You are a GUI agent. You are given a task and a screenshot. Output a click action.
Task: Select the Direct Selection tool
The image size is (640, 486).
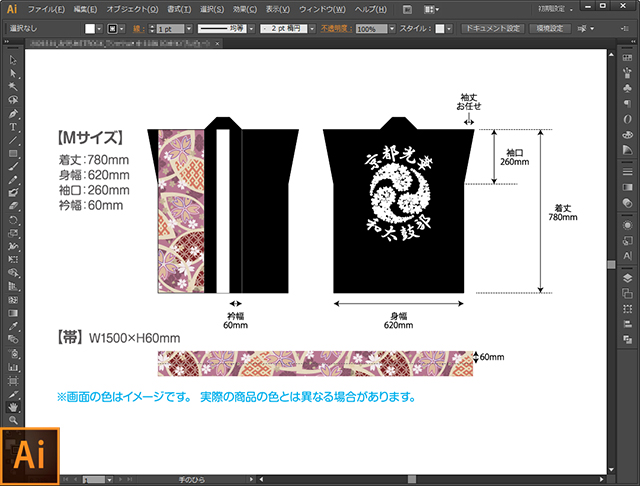[x=13, y=73]
